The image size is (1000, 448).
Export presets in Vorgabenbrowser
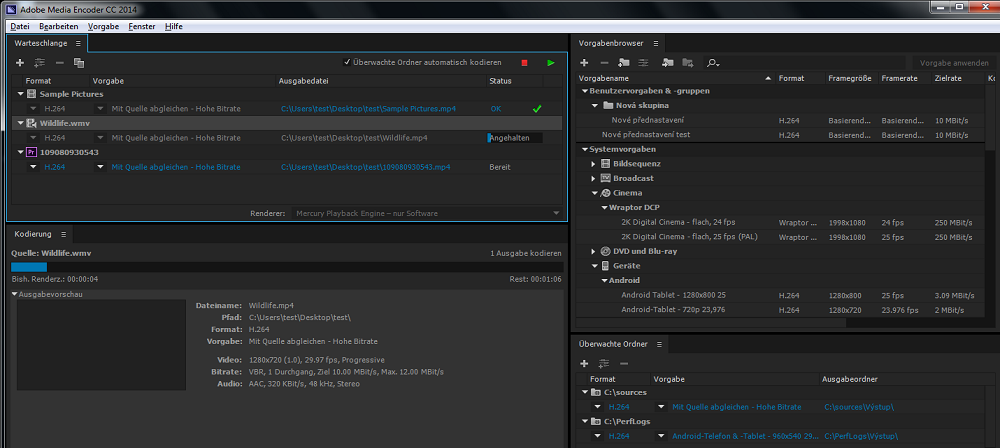tap(688, 63)
